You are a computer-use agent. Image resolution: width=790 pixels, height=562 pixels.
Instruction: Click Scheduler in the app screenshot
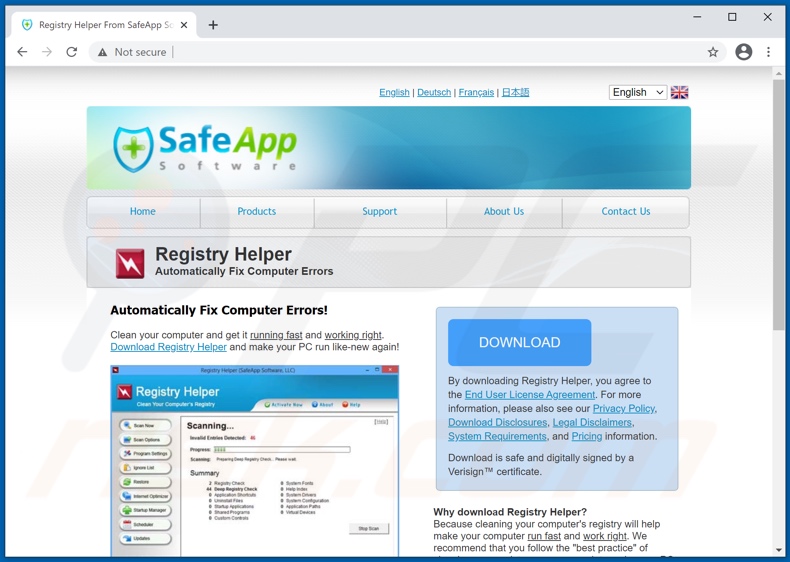tap(145, 524)
